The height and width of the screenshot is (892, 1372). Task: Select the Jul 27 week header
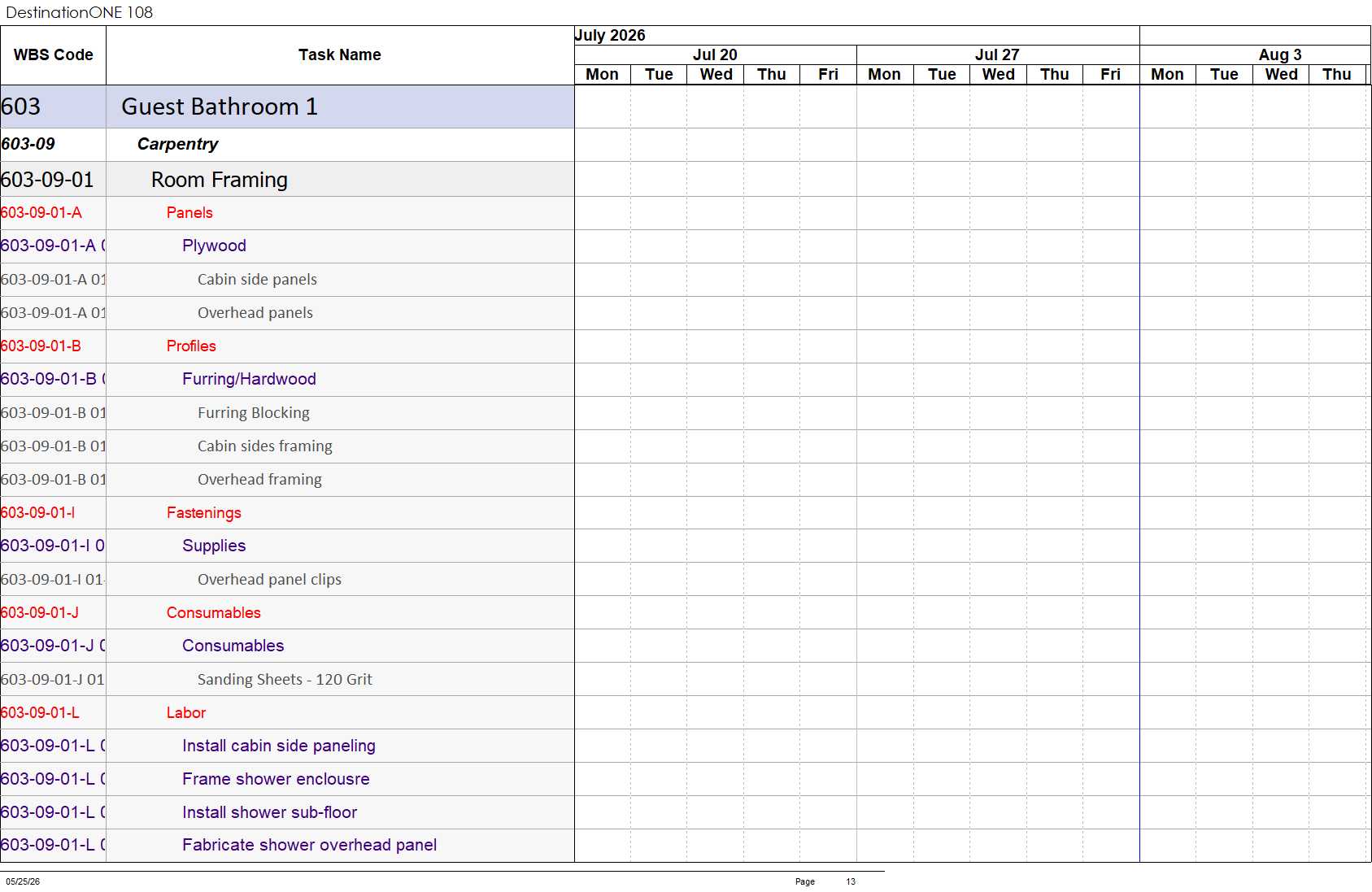[998, 54]
